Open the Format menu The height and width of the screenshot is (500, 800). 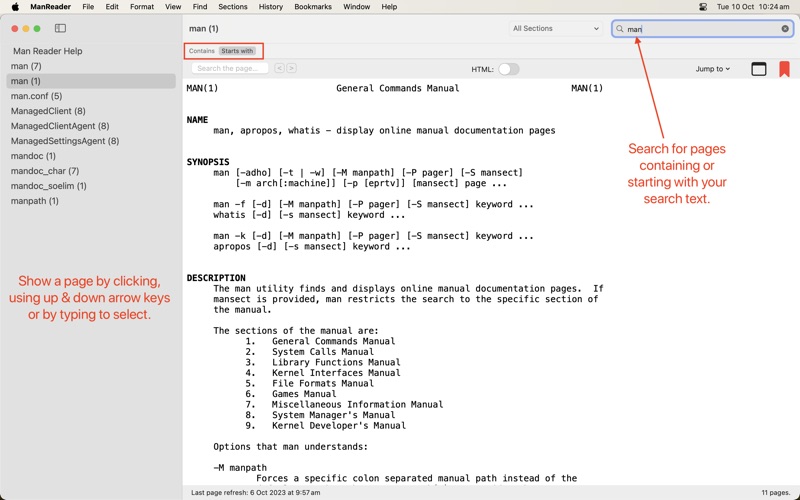pos(142,7)
